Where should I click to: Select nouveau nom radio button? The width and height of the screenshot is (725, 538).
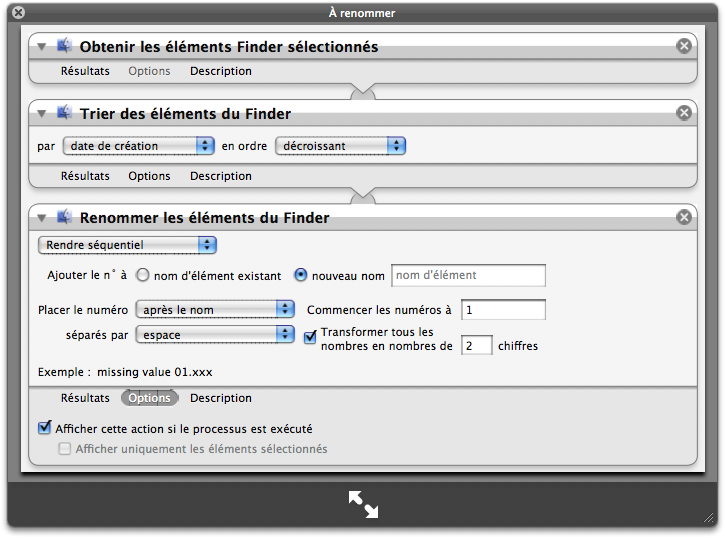(301, 275)
